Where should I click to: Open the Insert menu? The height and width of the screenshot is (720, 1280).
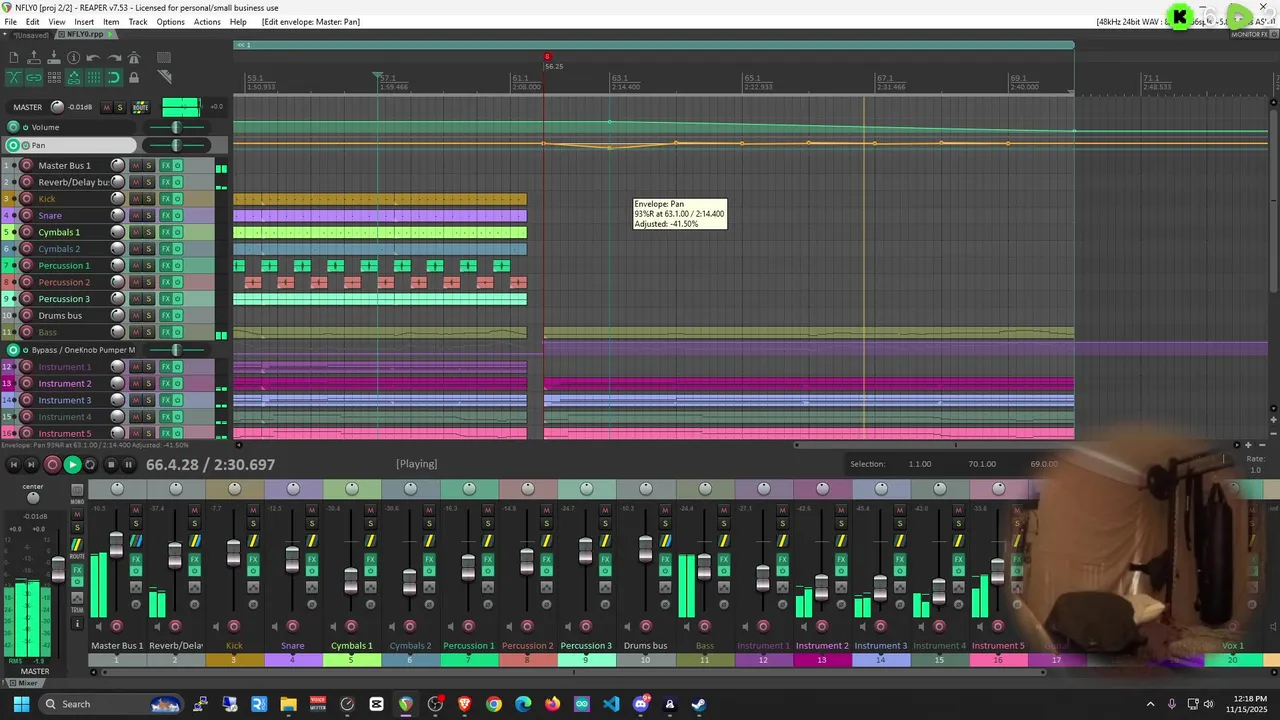pos(84,21)
